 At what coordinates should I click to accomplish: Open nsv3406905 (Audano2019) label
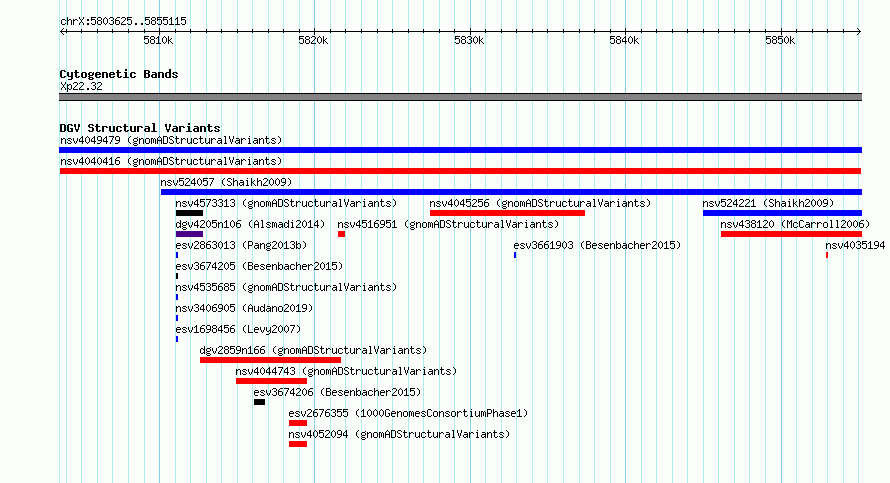coord(244,308)
